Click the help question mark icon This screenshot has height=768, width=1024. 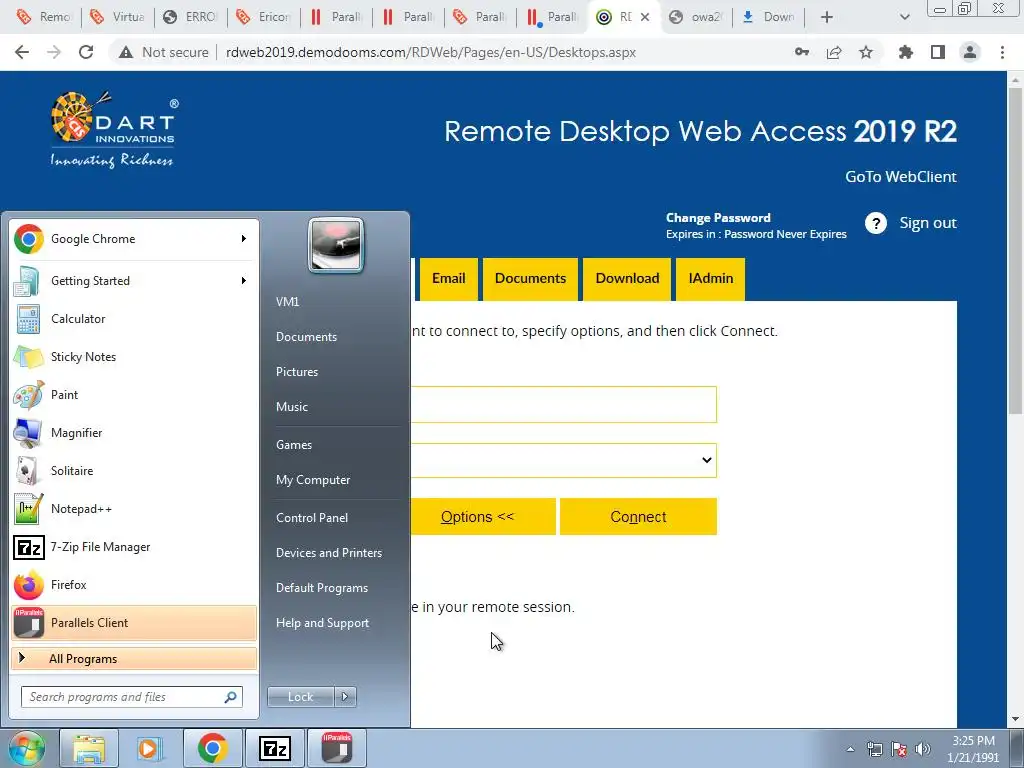click(x=876, y=223)
